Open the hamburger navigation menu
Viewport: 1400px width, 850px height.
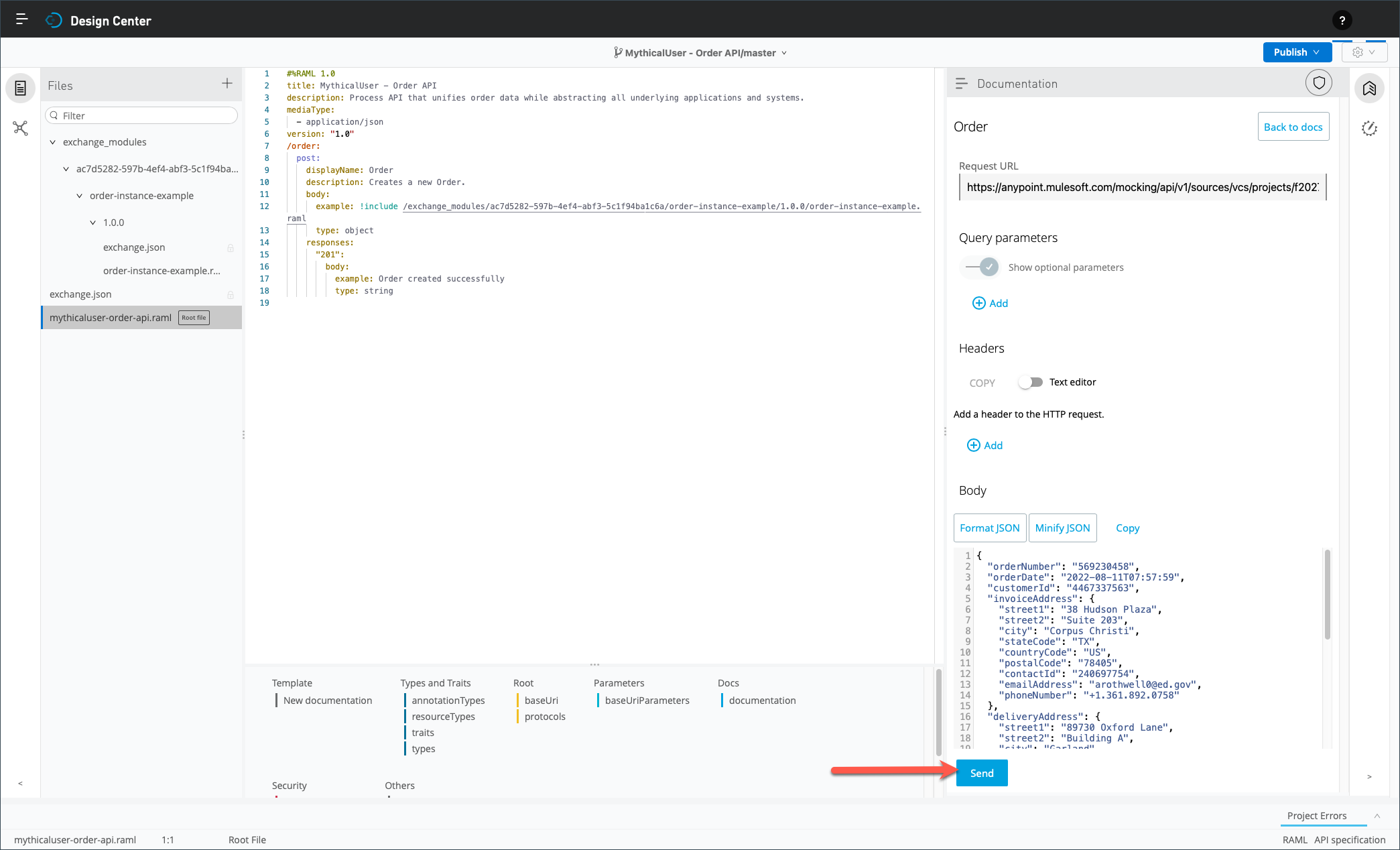pos(21,19)
